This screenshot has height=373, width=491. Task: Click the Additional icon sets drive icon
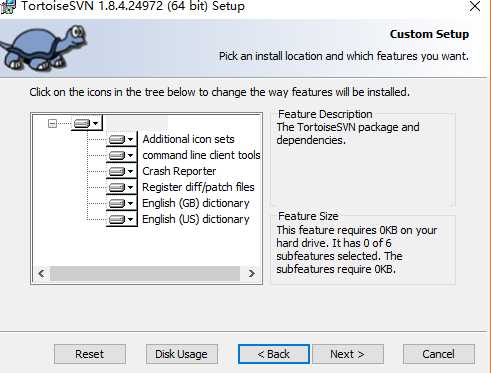tap(117, 139)
